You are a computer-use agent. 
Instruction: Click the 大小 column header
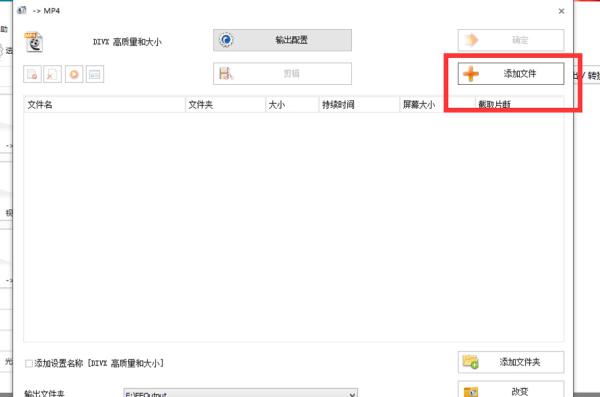(292, 105)
